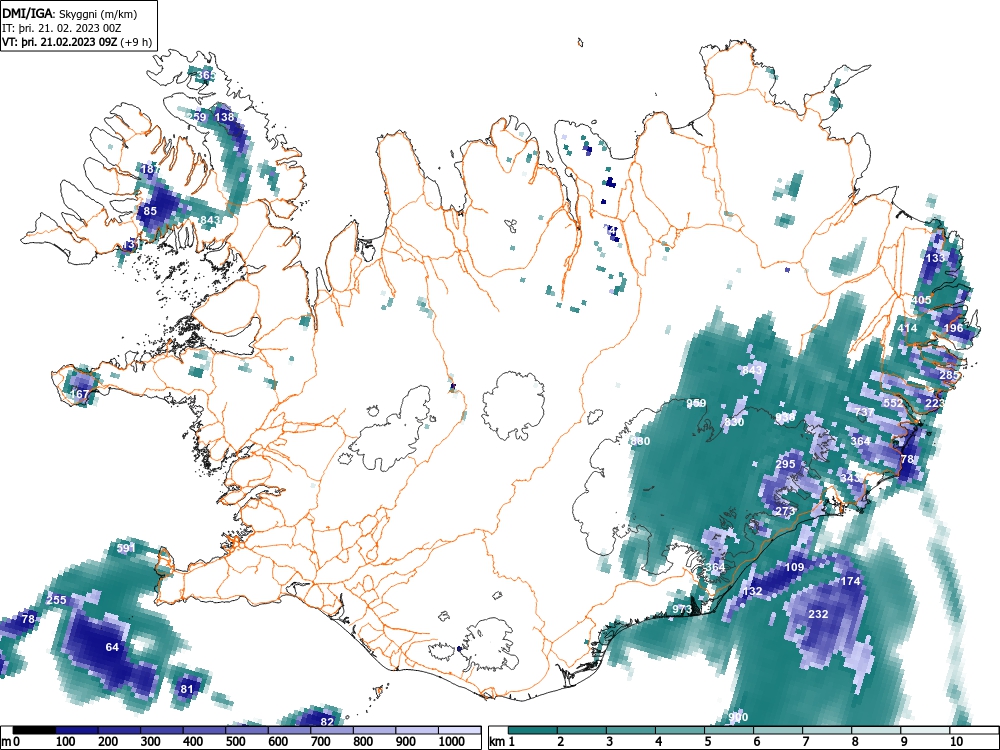This screenshot has width=1000, height=750.
Task: Click the value 132 on the map
Action: coord(753,591)
